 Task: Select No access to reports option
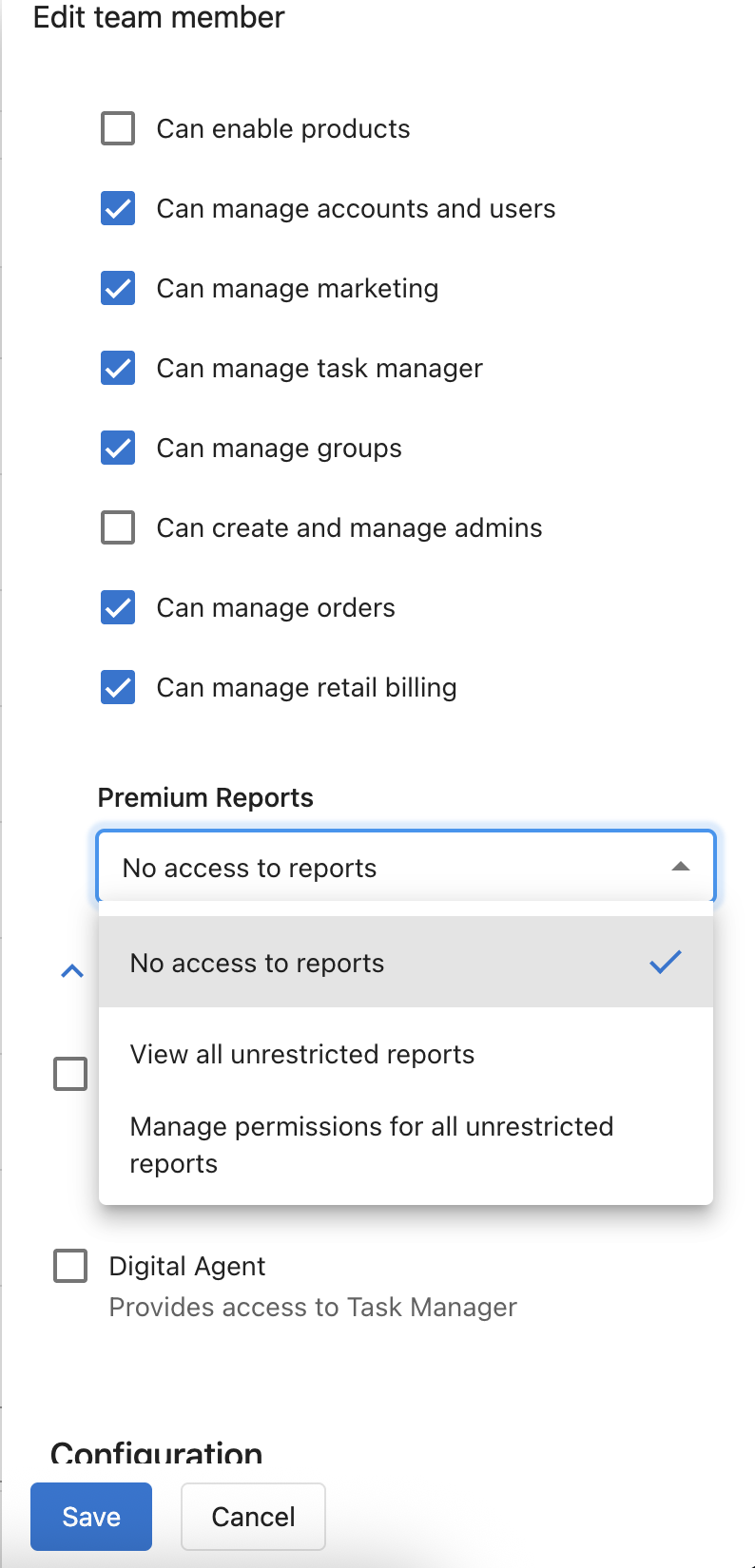tap(405, 962)
